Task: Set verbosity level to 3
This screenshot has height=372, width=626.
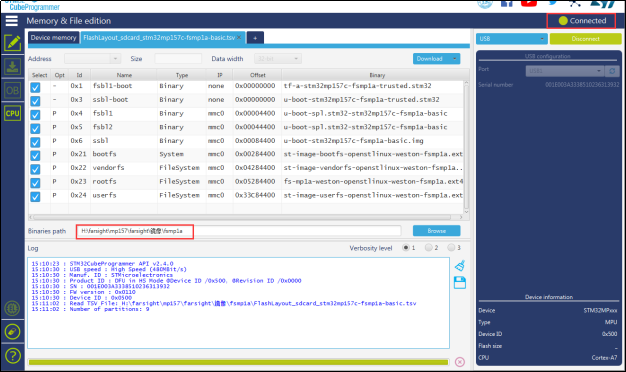Action: pos(451,247)
